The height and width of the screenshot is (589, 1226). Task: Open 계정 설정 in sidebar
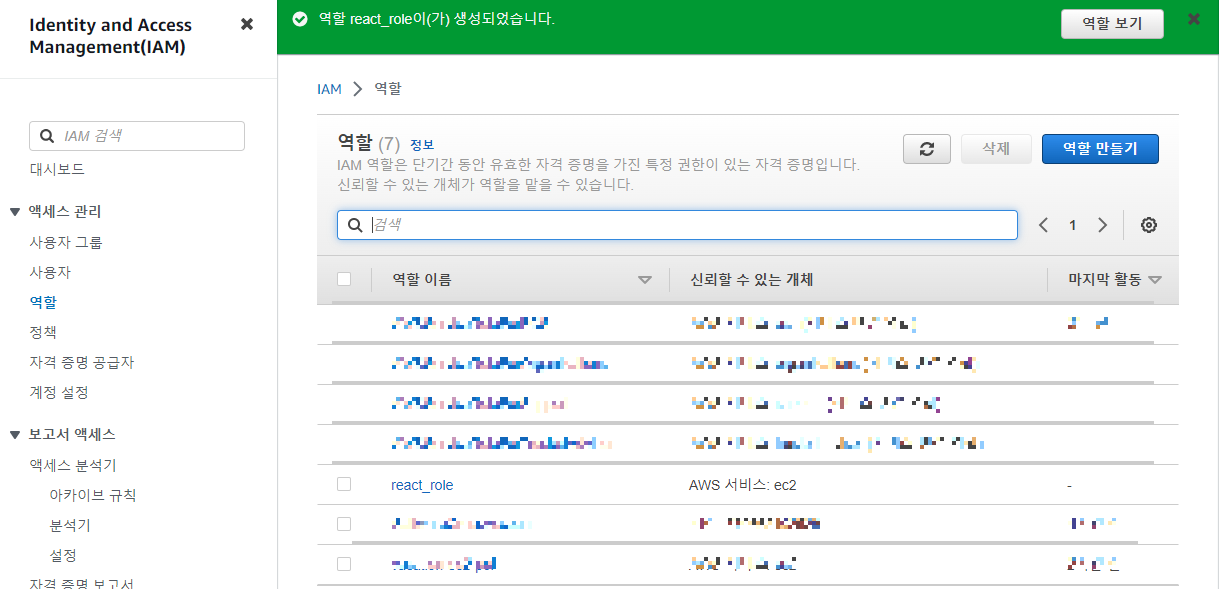(x=59, y=392)
